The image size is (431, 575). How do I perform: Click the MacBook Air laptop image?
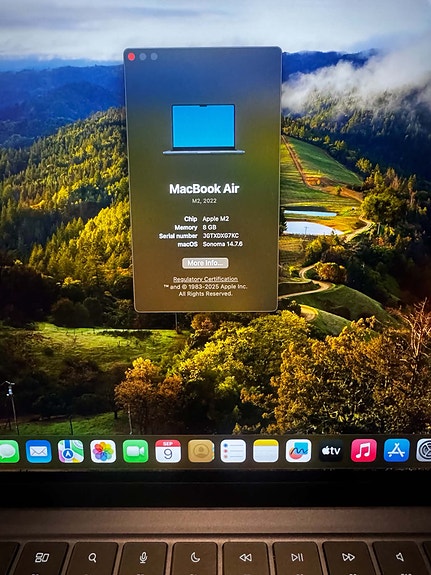coord(204,129)
